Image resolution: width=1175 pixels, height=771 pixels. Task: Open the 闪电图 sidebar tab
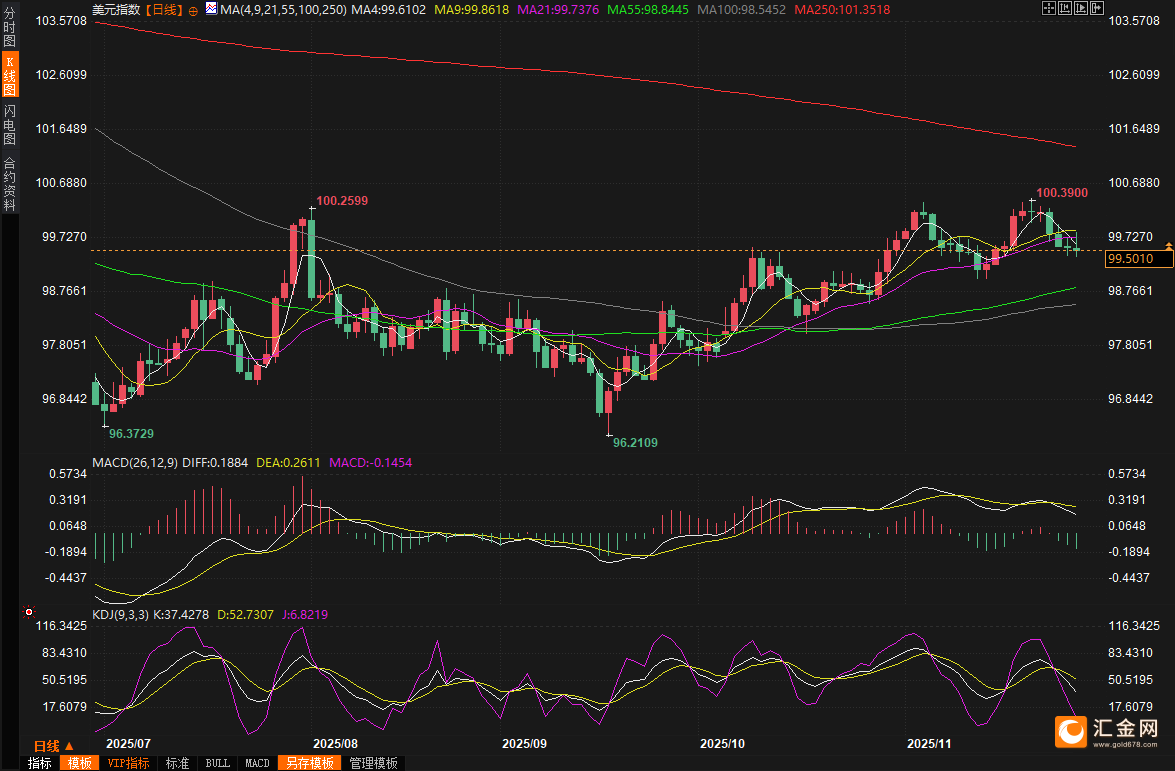coord(9,124)
